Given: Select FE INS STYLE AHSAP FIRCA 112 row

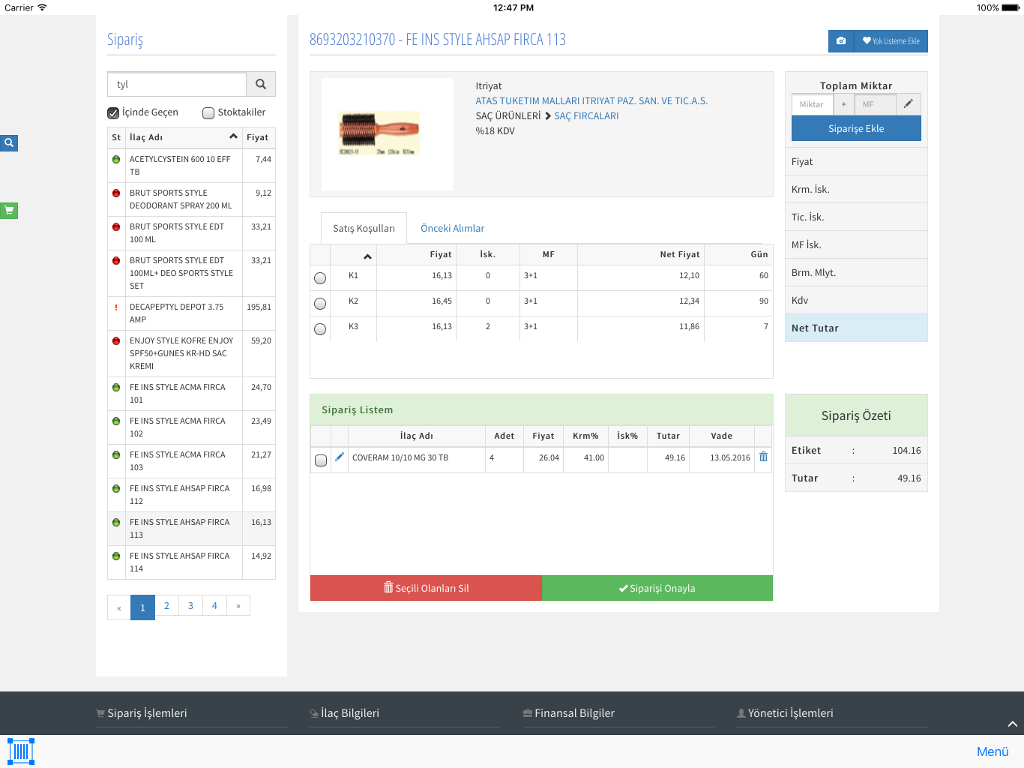Looking at the screenshot, I should point(191,495).
